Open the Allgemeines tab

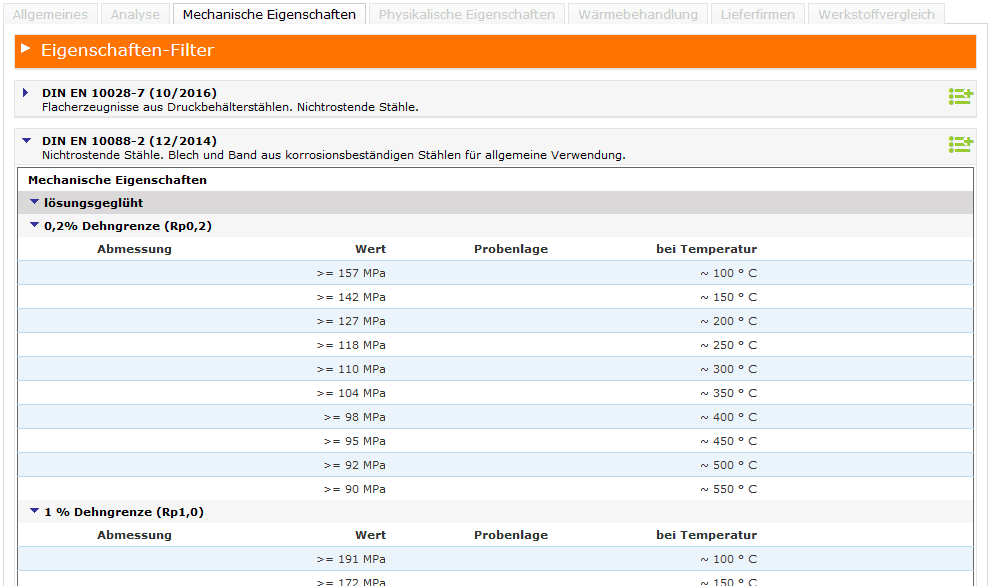pos(49,15)
